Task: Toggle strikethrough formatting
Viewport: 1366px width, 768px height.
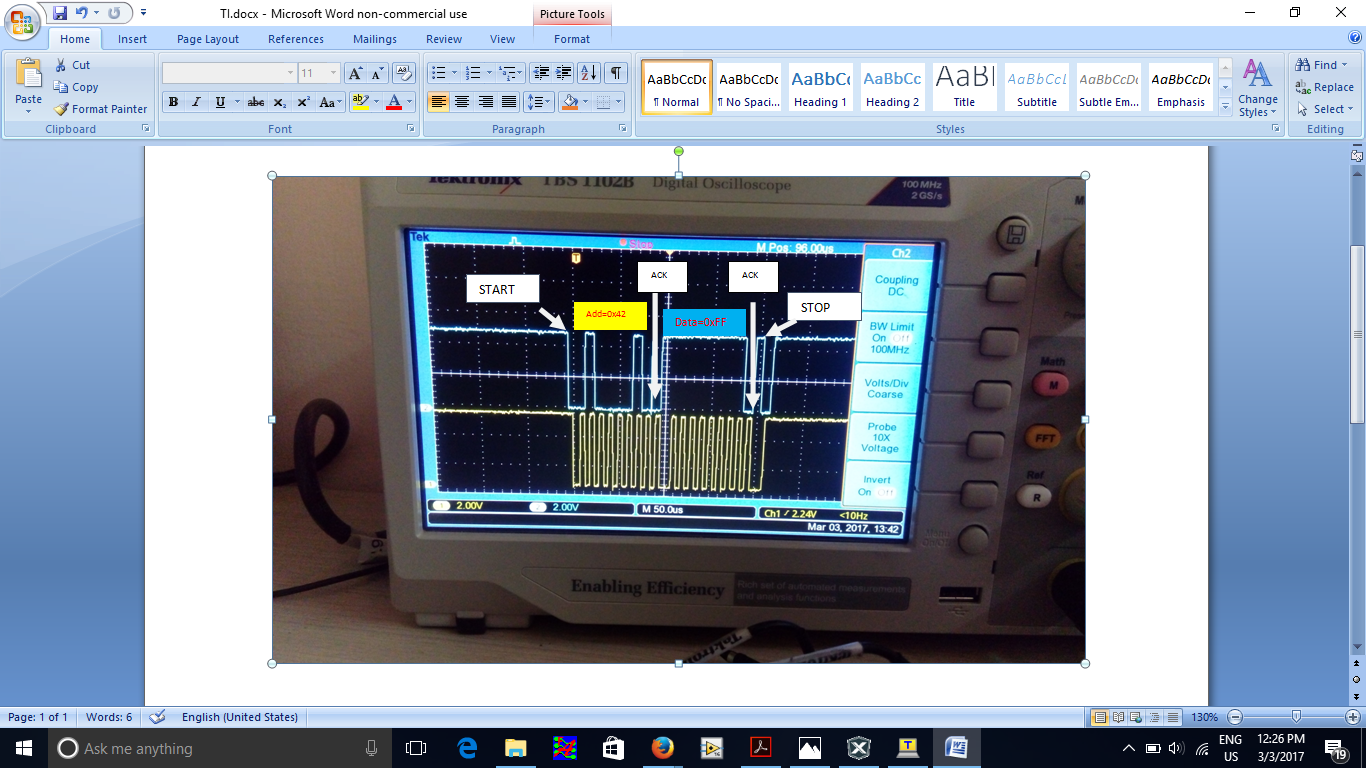Action: pos(256,102)
